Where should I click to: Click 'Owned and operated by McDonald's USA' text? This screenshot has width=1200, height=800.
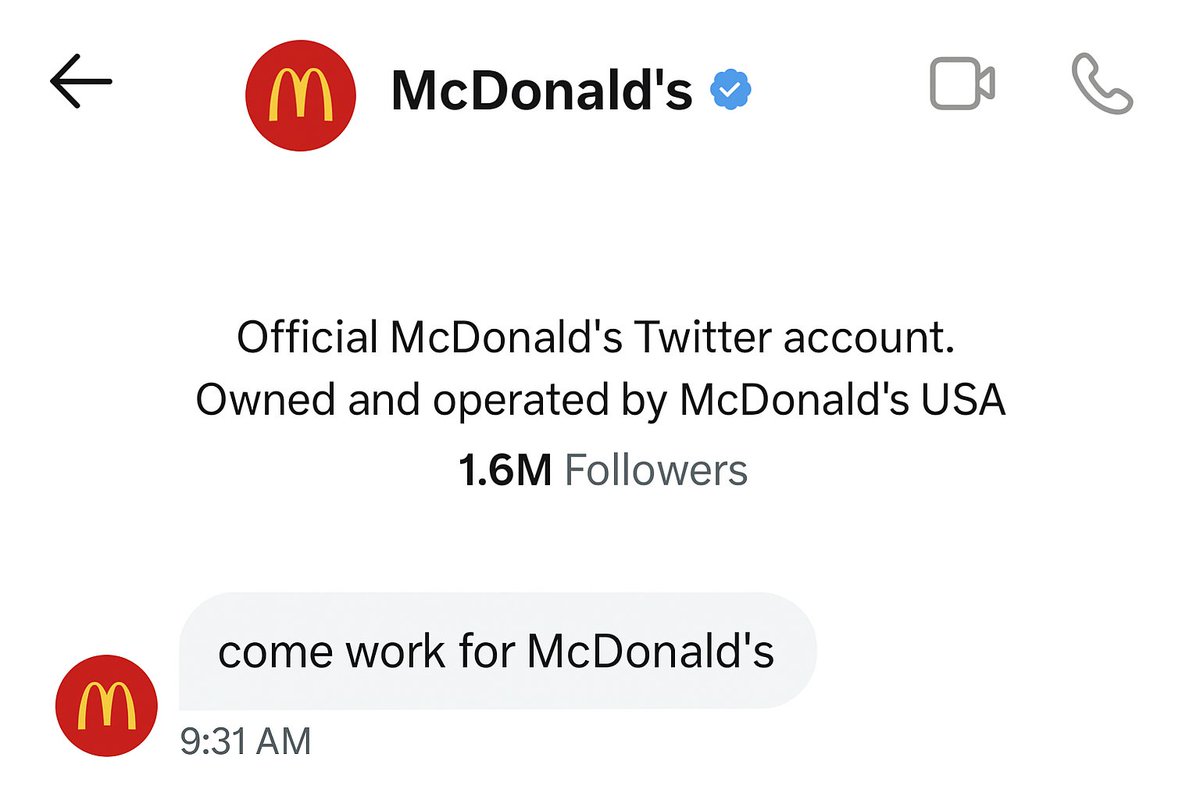(x=600, y=401)
